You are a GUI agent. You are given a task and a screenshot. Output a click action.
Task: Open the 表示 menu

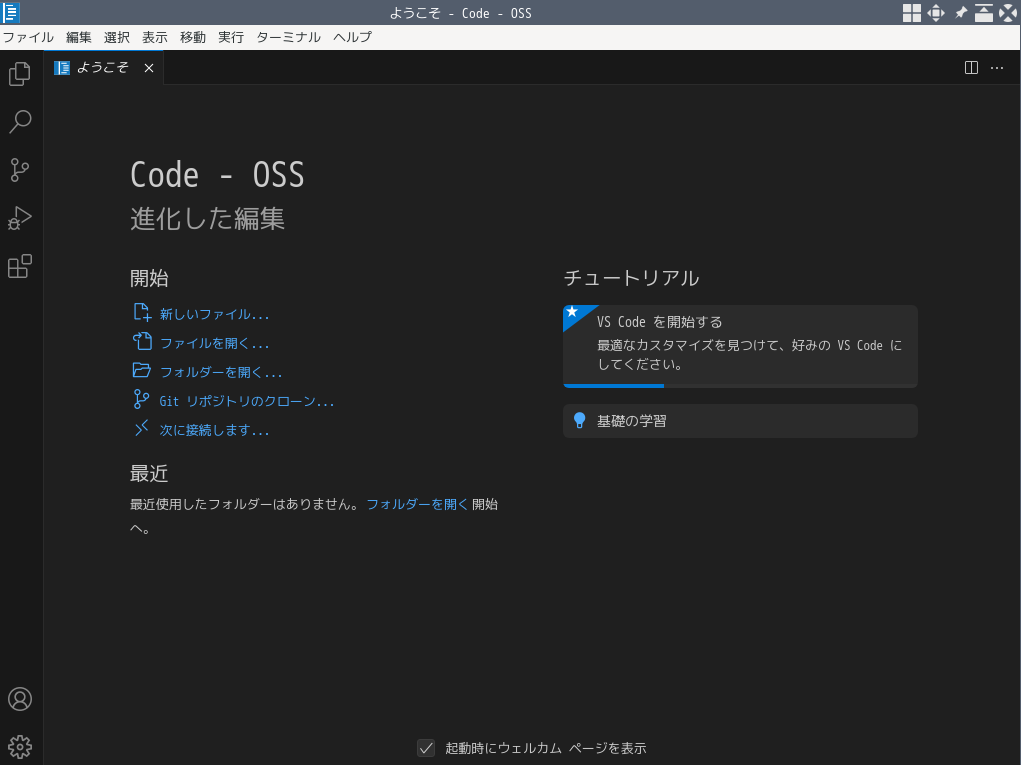pos(155,37)
